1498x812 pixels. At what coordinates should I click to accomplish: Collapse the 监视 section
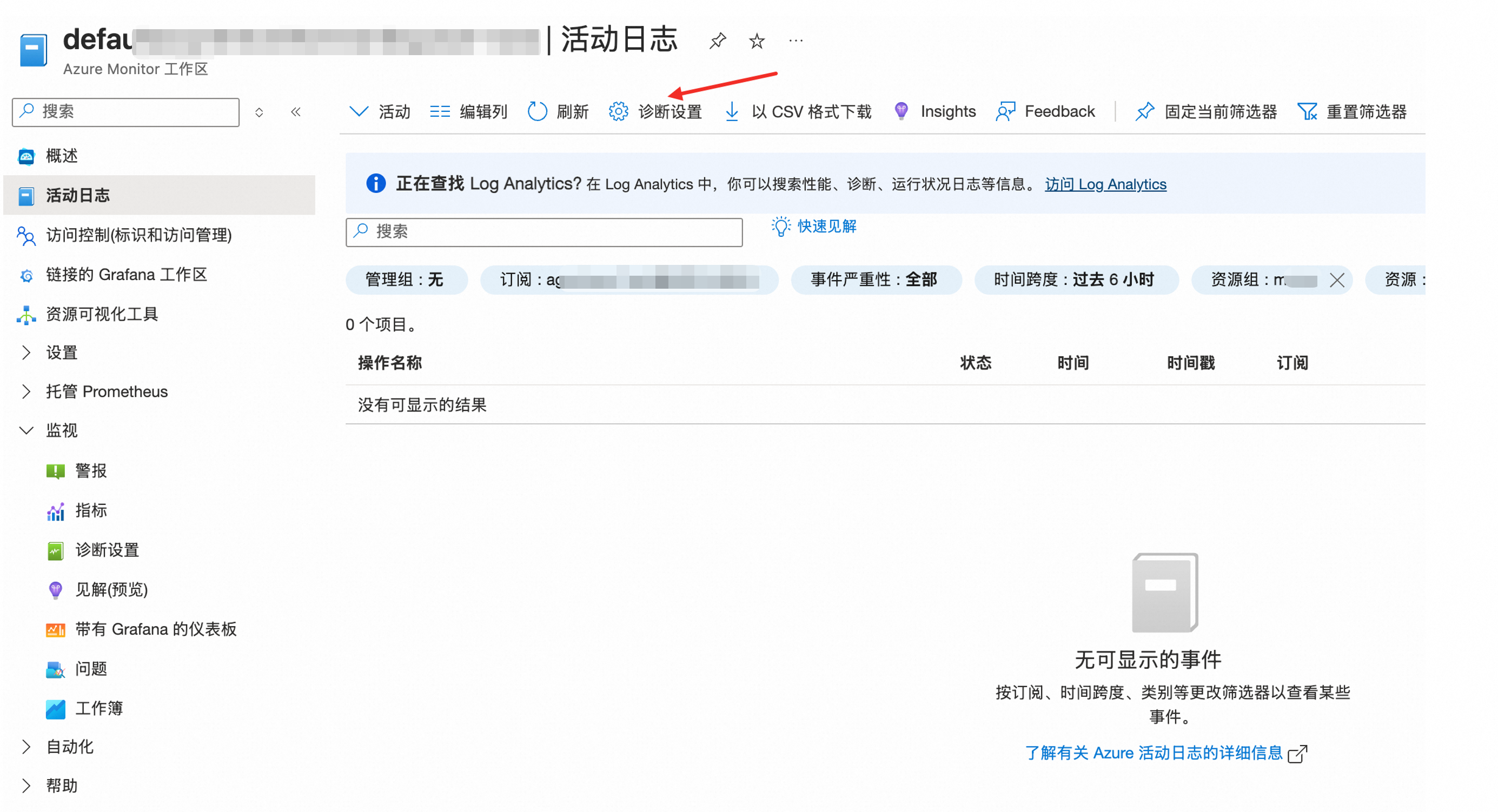coord(26,430)
